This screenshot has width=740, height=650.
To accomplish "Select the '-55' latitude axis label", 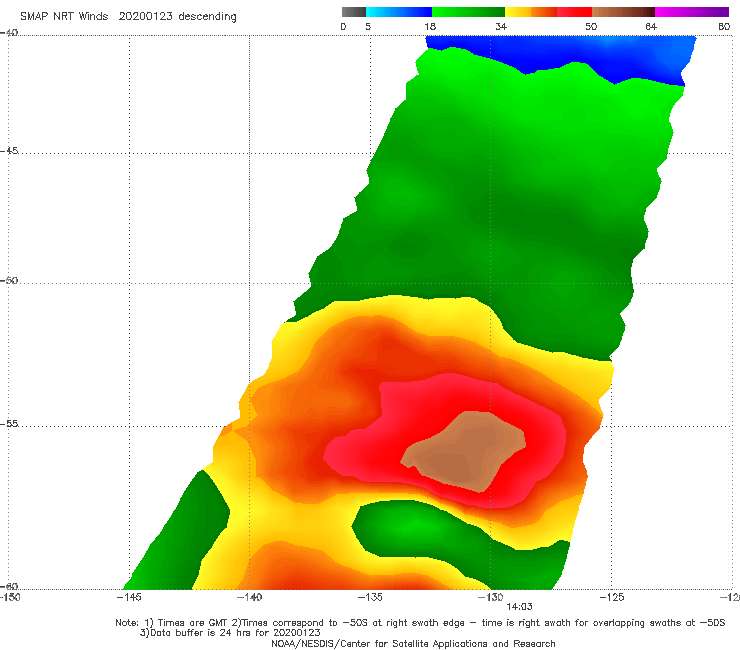I will pyautogui.click(x=9, y=424).
